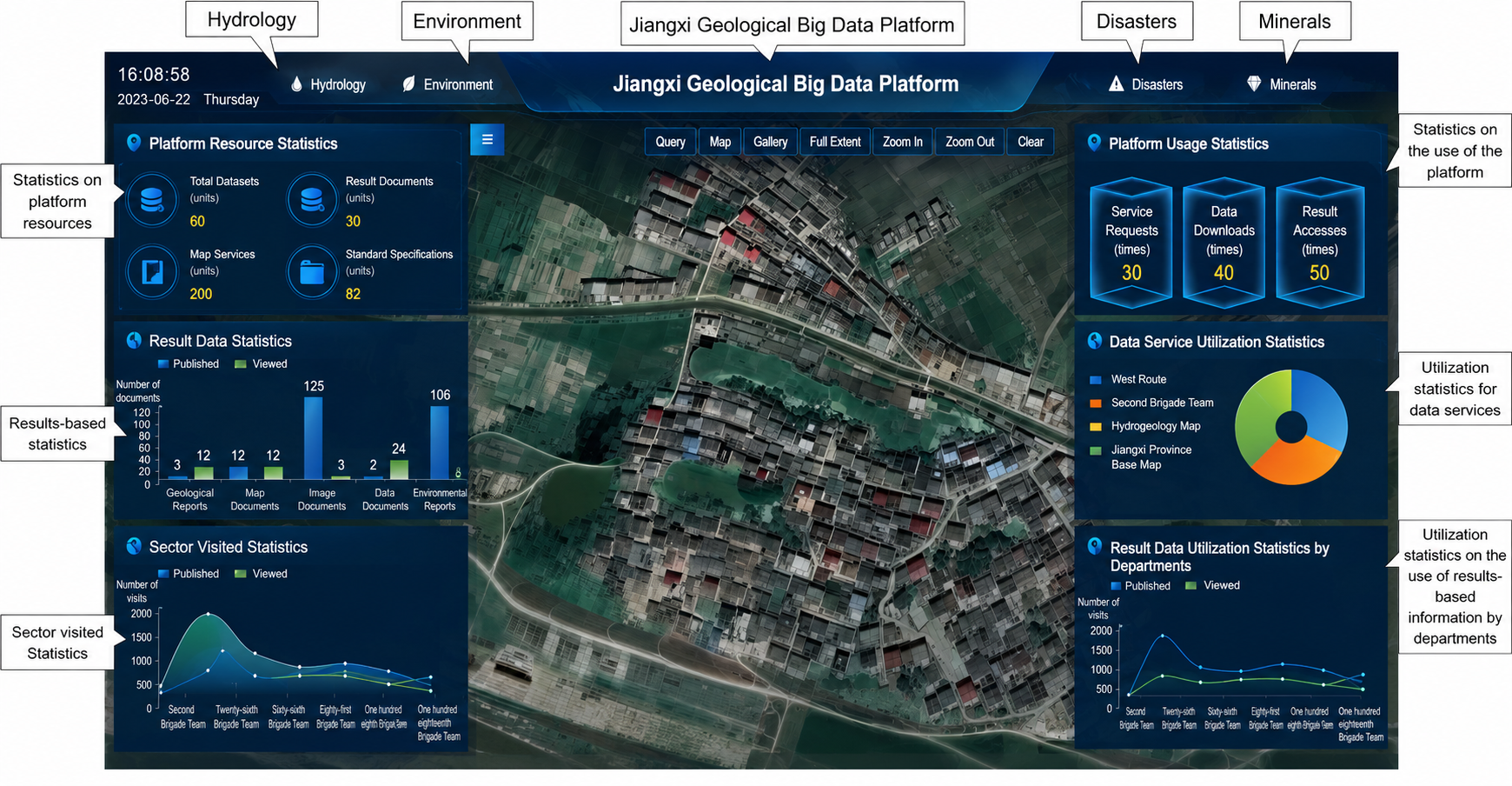Viewport: 1512px width, 786px height.
Task: Click the clock reading 16:08:58
Action: [154, 75]
